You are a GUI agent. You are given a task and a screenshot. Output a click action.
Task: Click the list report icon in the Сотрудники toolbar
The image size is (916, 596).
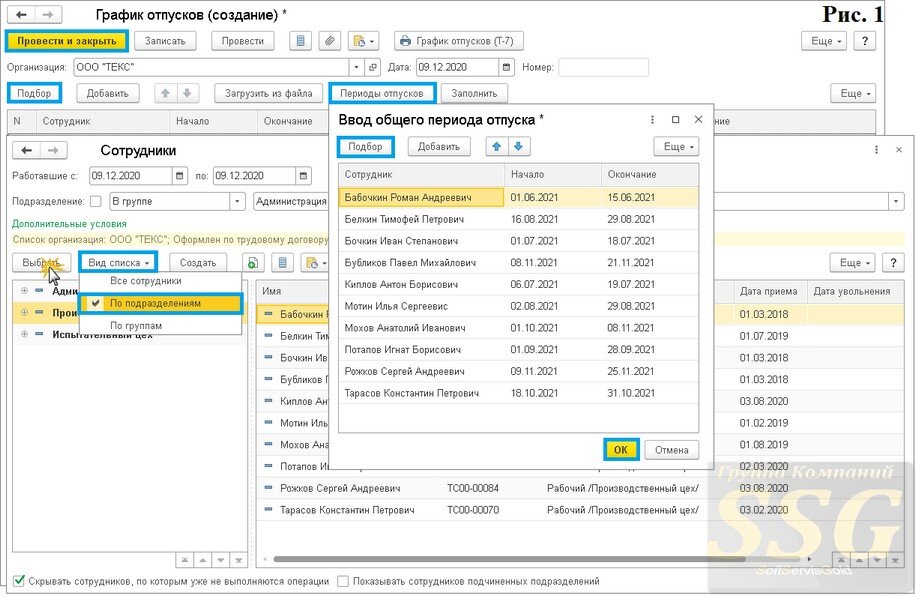coord(283,263)
